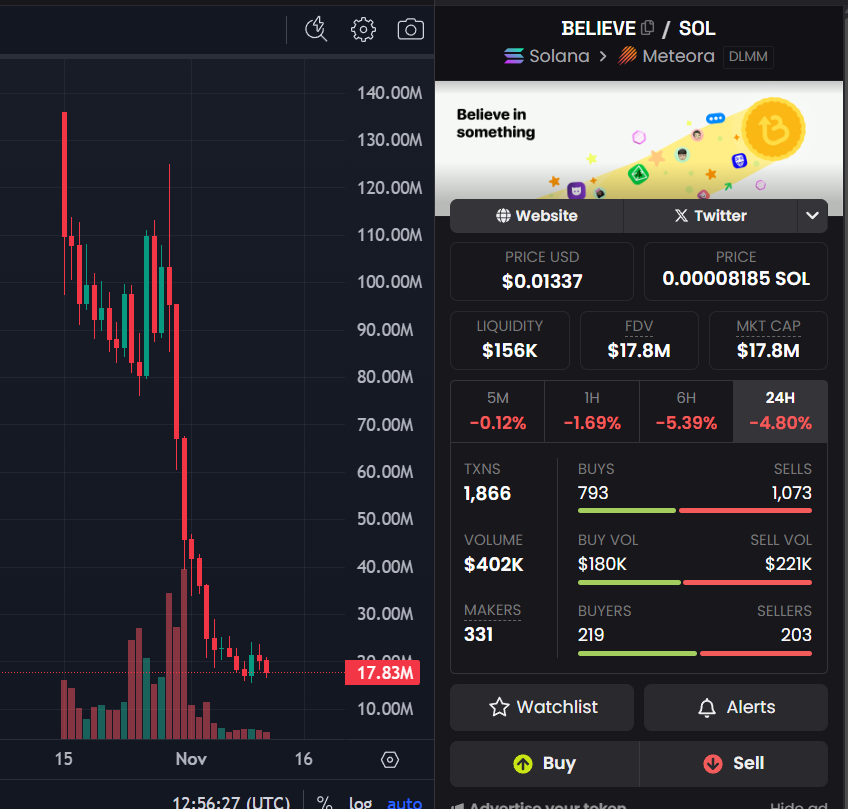Toggle percentage scale on chart
The height and width of the screenshot is (809, 848).
[x=324, y=803]
